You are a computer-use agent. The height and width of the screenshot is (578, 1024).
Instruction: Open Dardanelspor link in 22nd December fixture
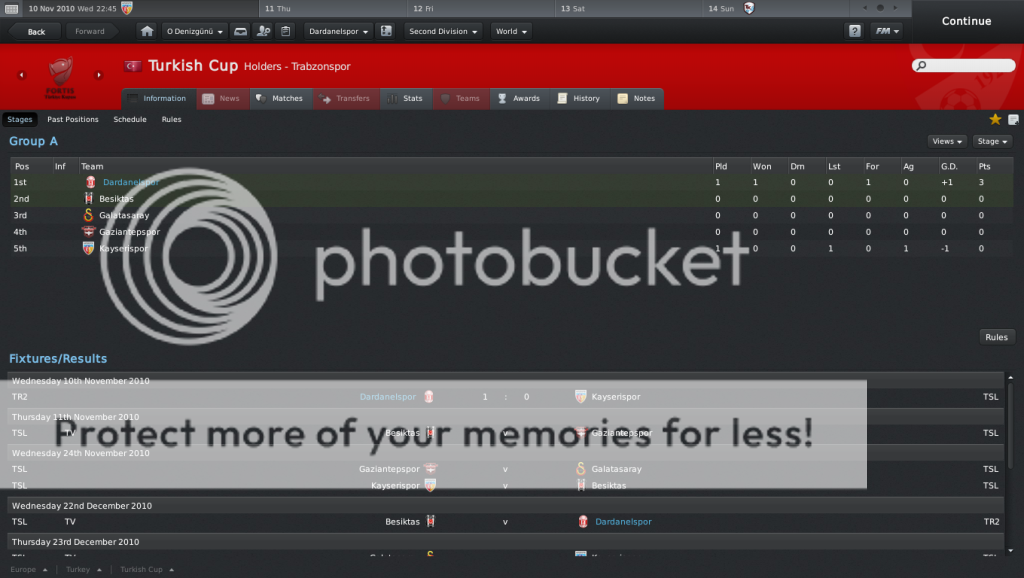(623, 522)
